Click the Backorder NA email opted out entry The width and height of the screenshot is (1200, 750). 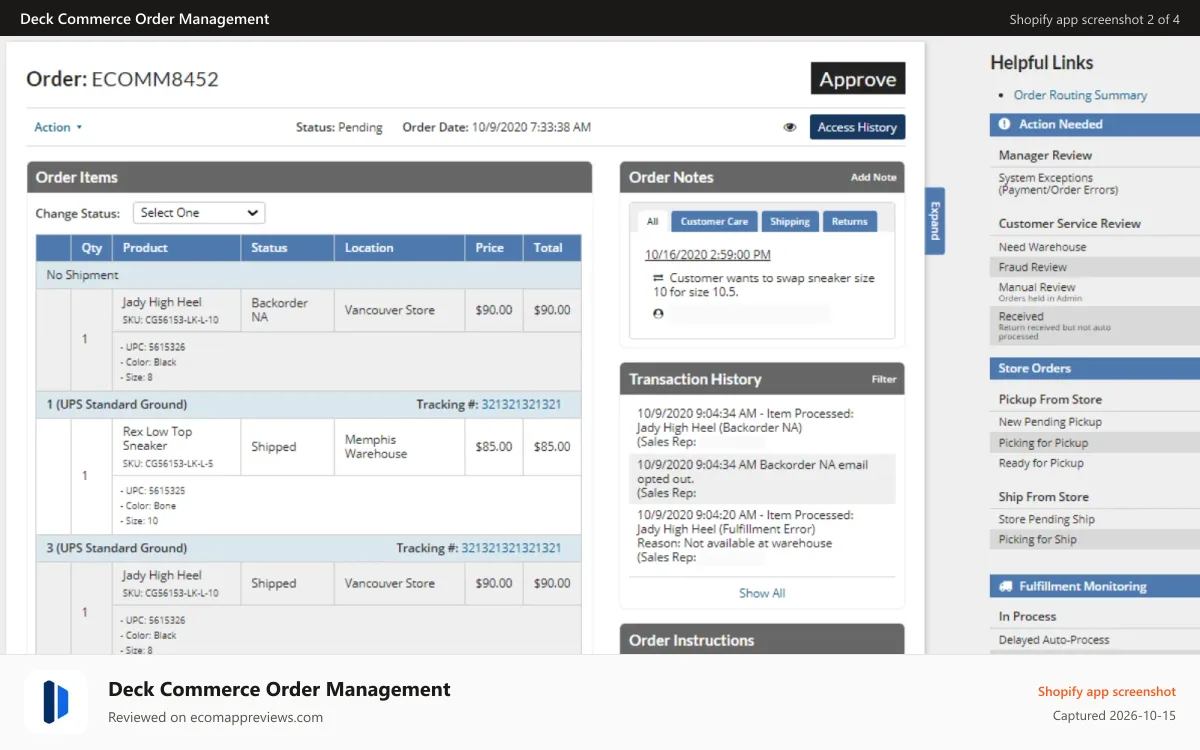[x=762, y=479]
